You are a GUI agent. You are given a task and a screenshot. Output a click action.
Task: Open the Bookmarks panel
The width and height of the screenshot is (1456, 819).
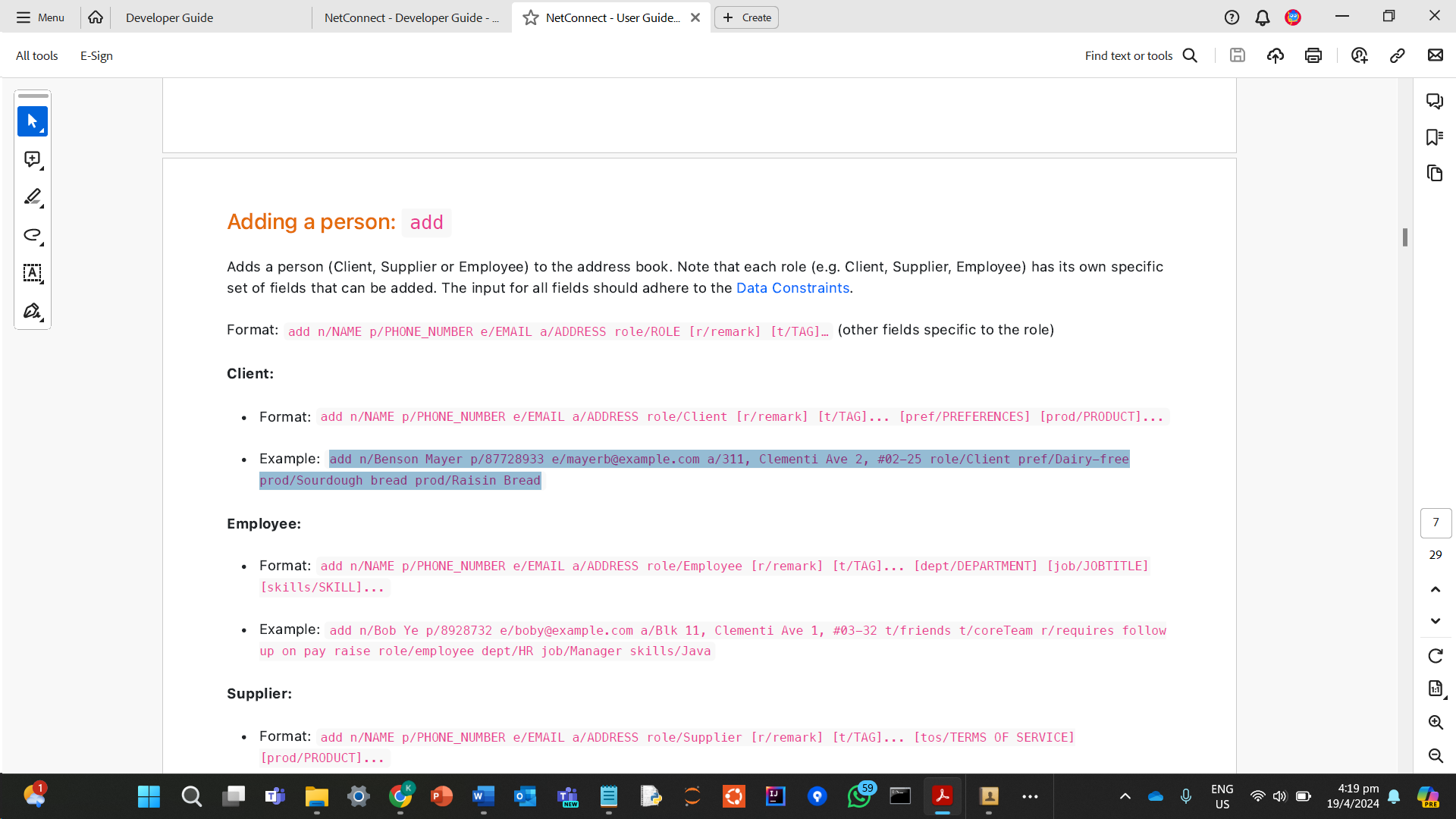(1434, 137)
